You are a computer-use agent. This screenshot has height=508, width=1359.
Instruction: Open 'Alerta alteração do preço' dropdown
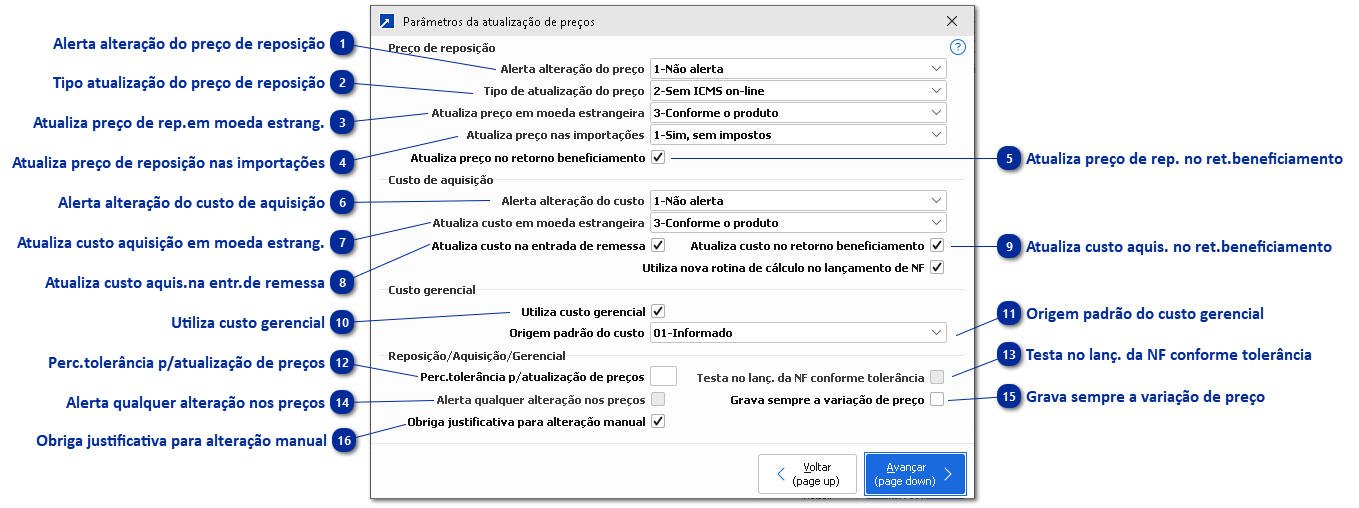click(797, 69)
